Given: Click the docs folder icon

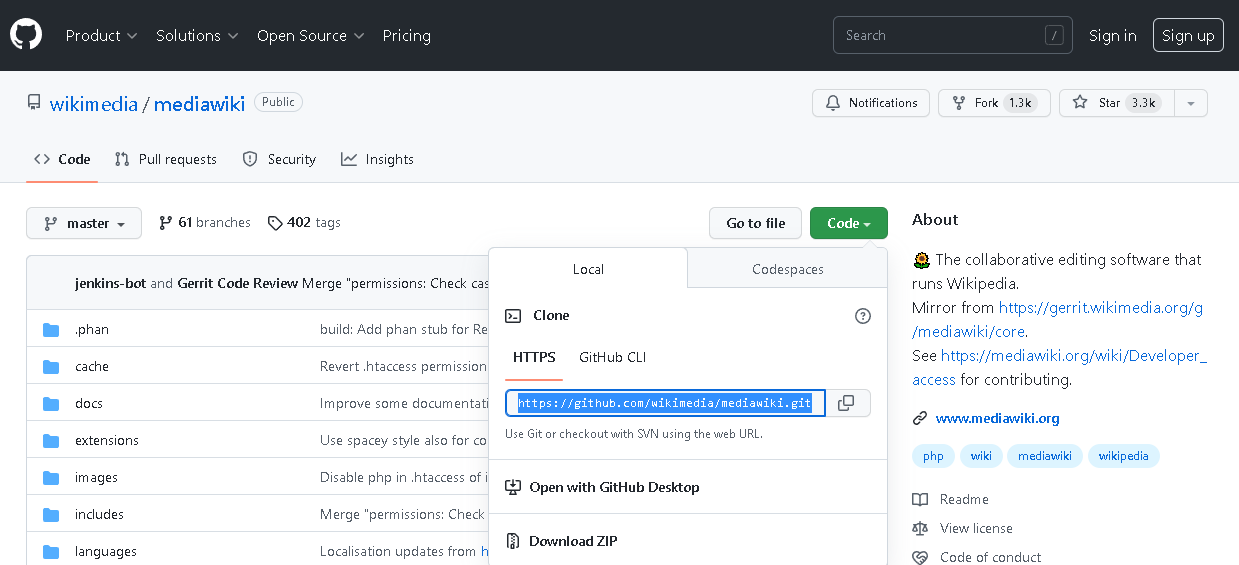Looking at the screenshot, I should click(x=51, y=404).
